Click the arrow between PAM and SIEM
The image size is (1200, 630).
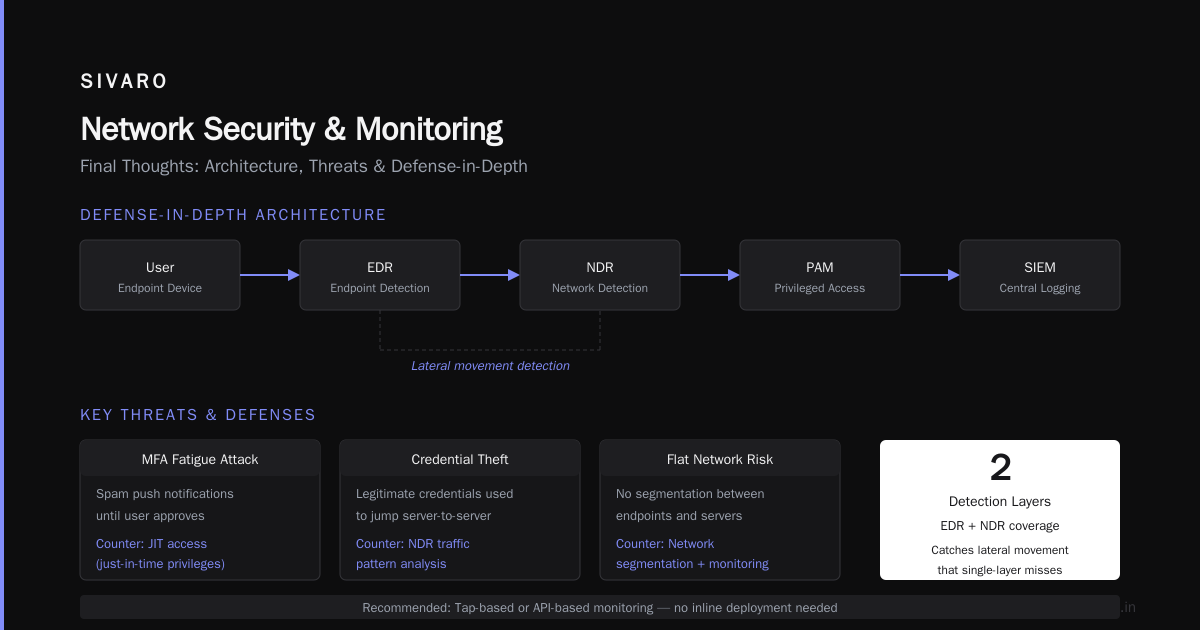[x=930, y=275]
